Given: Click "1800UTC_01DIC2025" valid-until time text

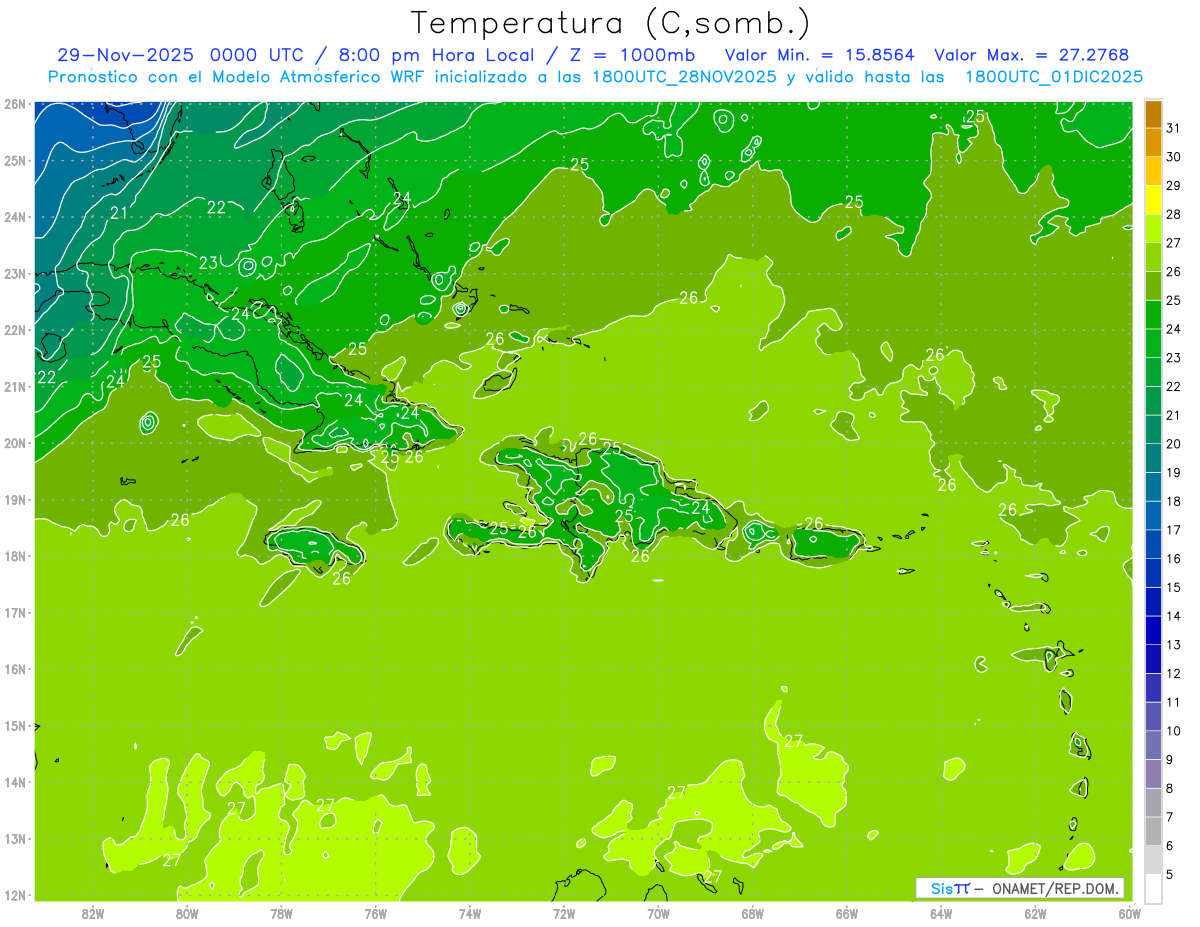Looking at the screenshot, I should (1055, 77).
